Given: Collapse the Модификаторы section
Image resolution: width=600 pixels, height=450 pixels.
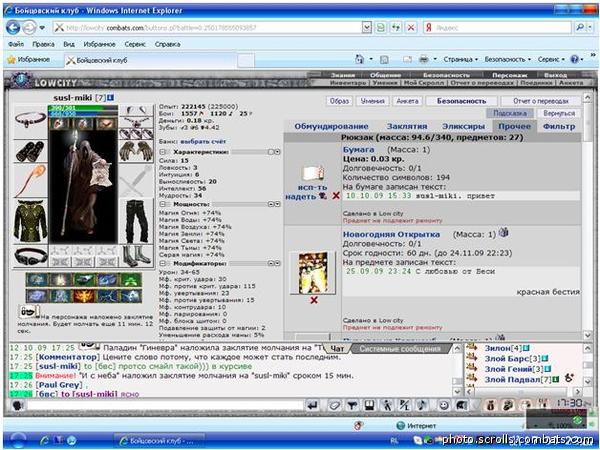Looking at the screenshot, I should (x=162, y=263).
